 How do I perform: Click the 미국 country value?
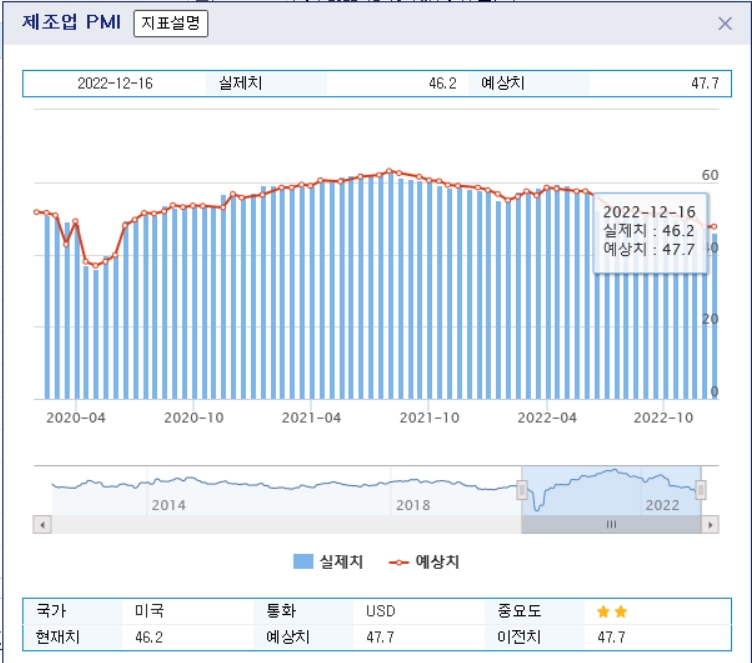tap(149, 611)
